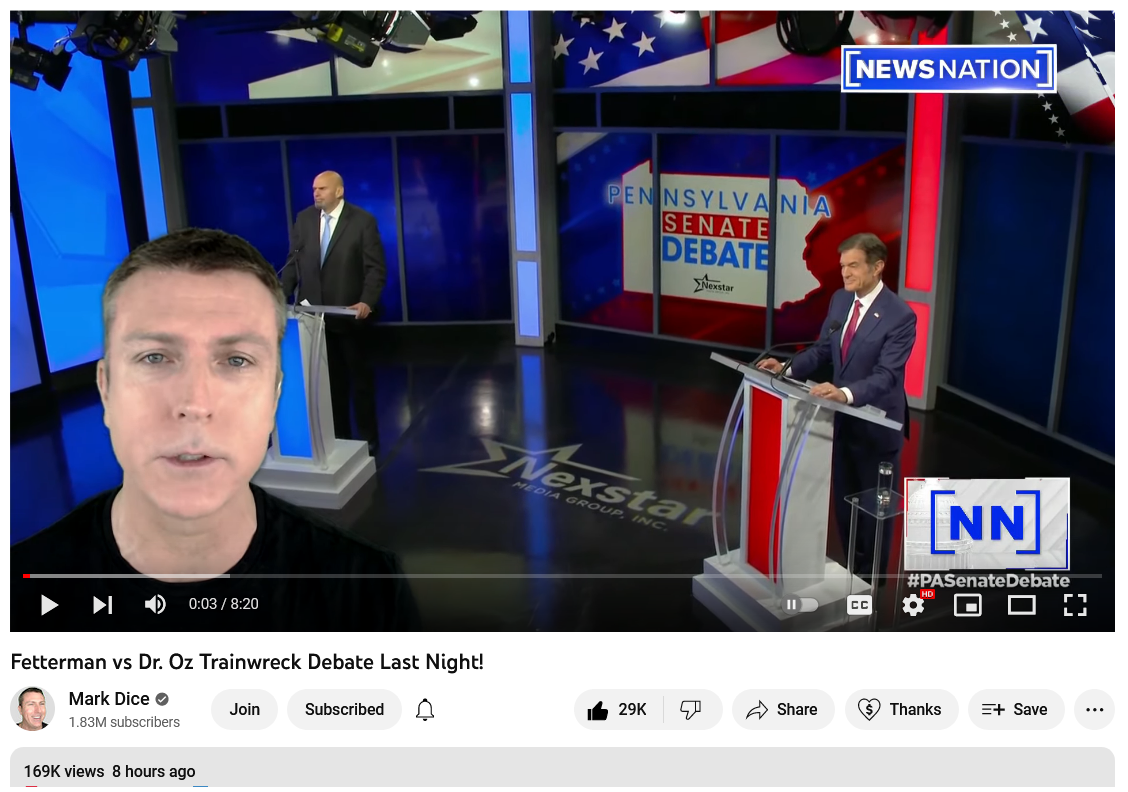Click the Join membership button
1128x792 pixels.
click(x=245, y=709)
